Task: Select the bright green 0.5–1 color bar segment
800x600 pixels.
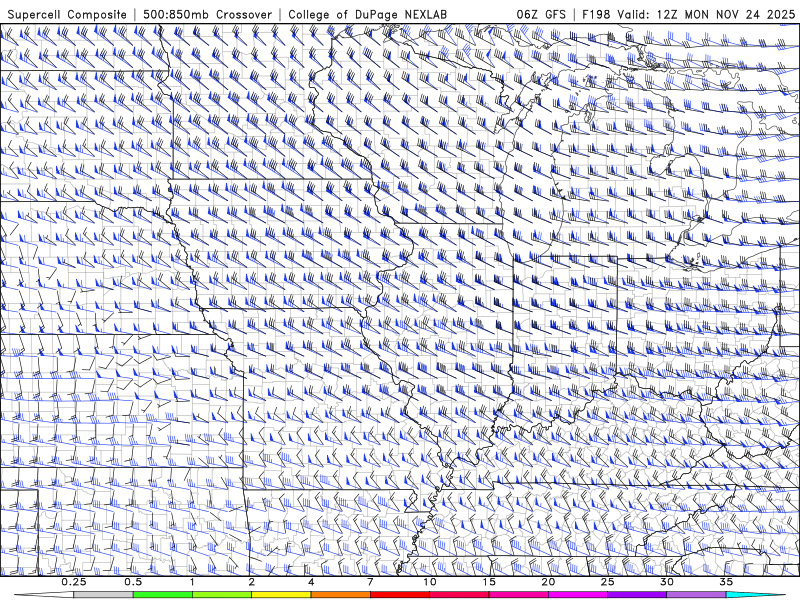Action: pyautogui.click(x=162, y=595)
